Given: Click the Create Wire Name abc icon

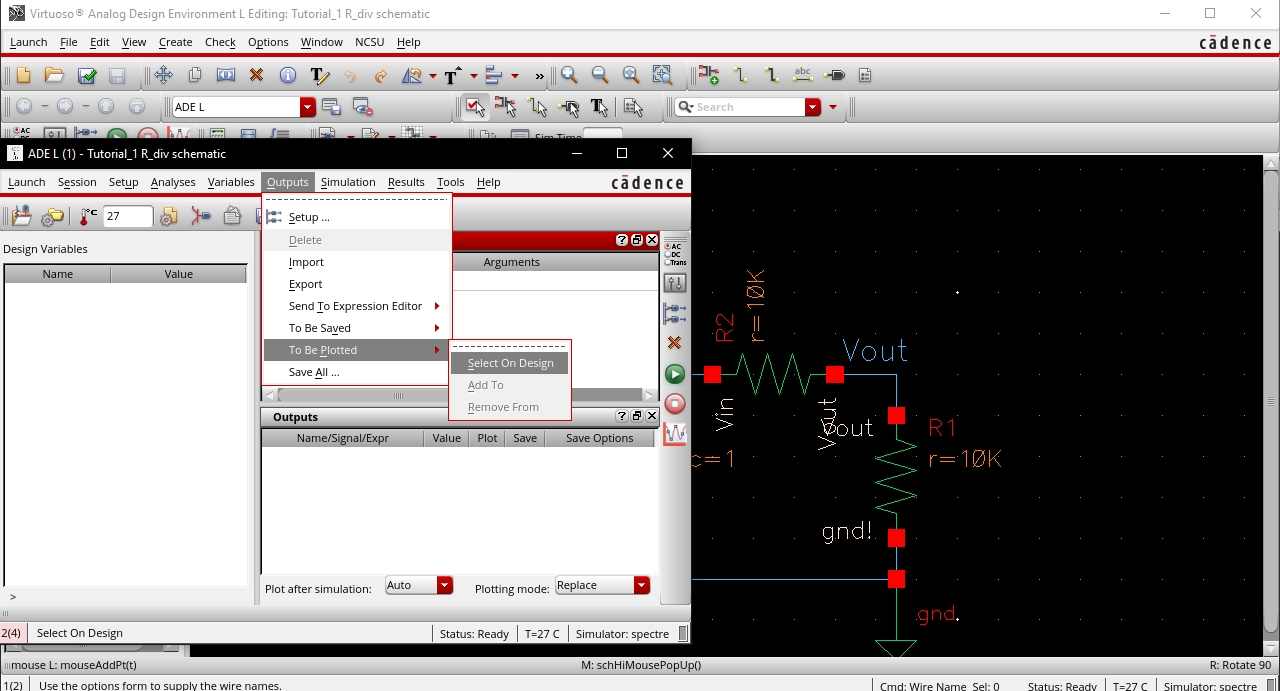Looking at the screenshot, I should [803, 76].
